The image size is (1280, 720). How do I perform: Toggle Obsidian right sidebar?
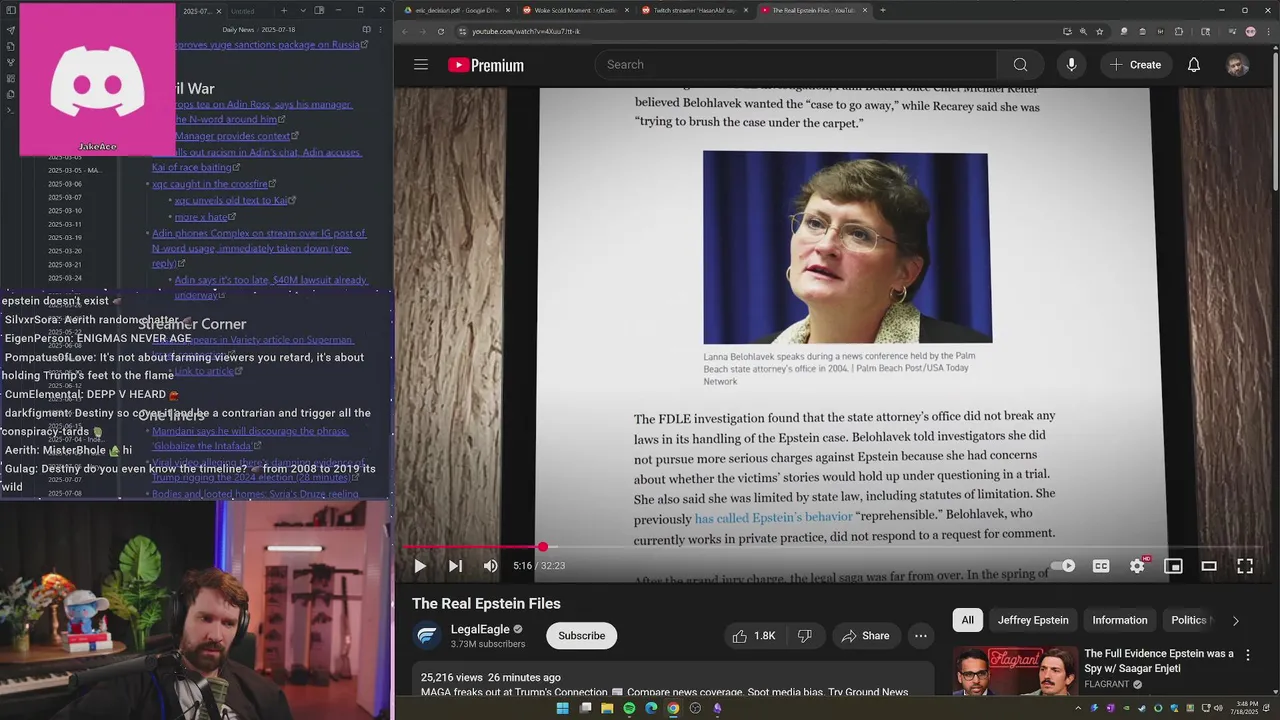pyautogui.click(x=320, y=11)
